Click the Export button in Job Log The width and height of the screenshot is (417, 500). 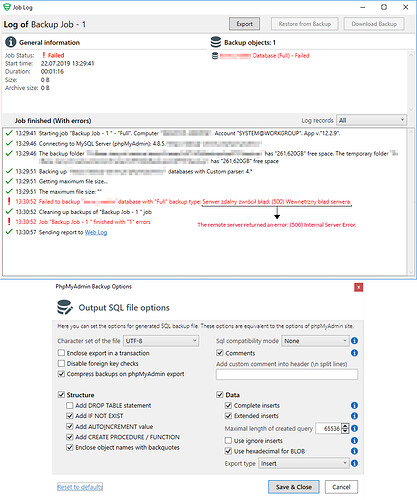244,24
